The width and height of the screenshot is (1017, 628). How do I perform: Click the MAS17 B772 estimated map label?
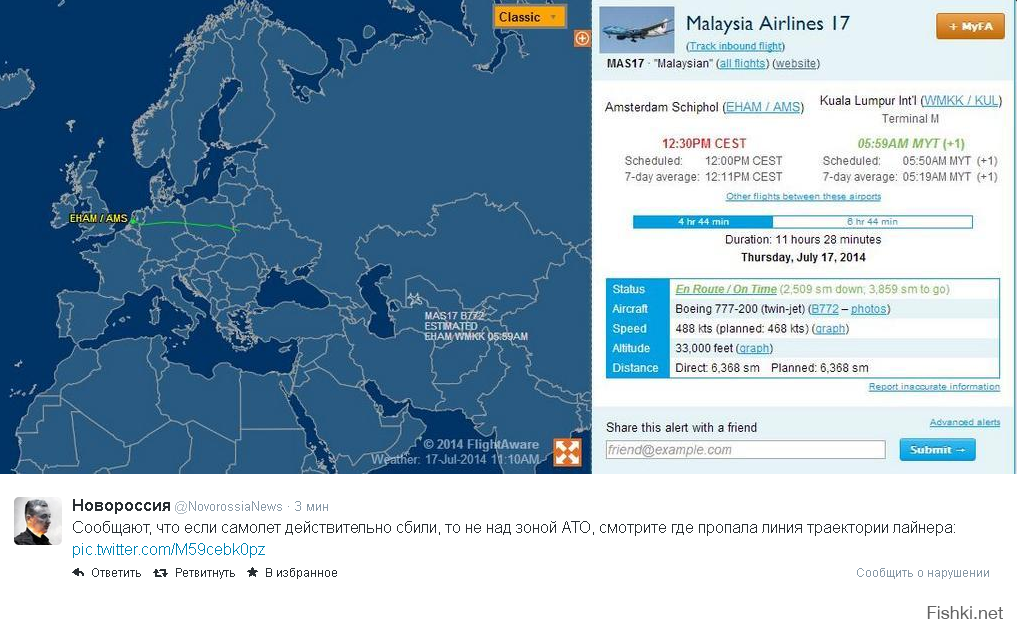(476, 326)
